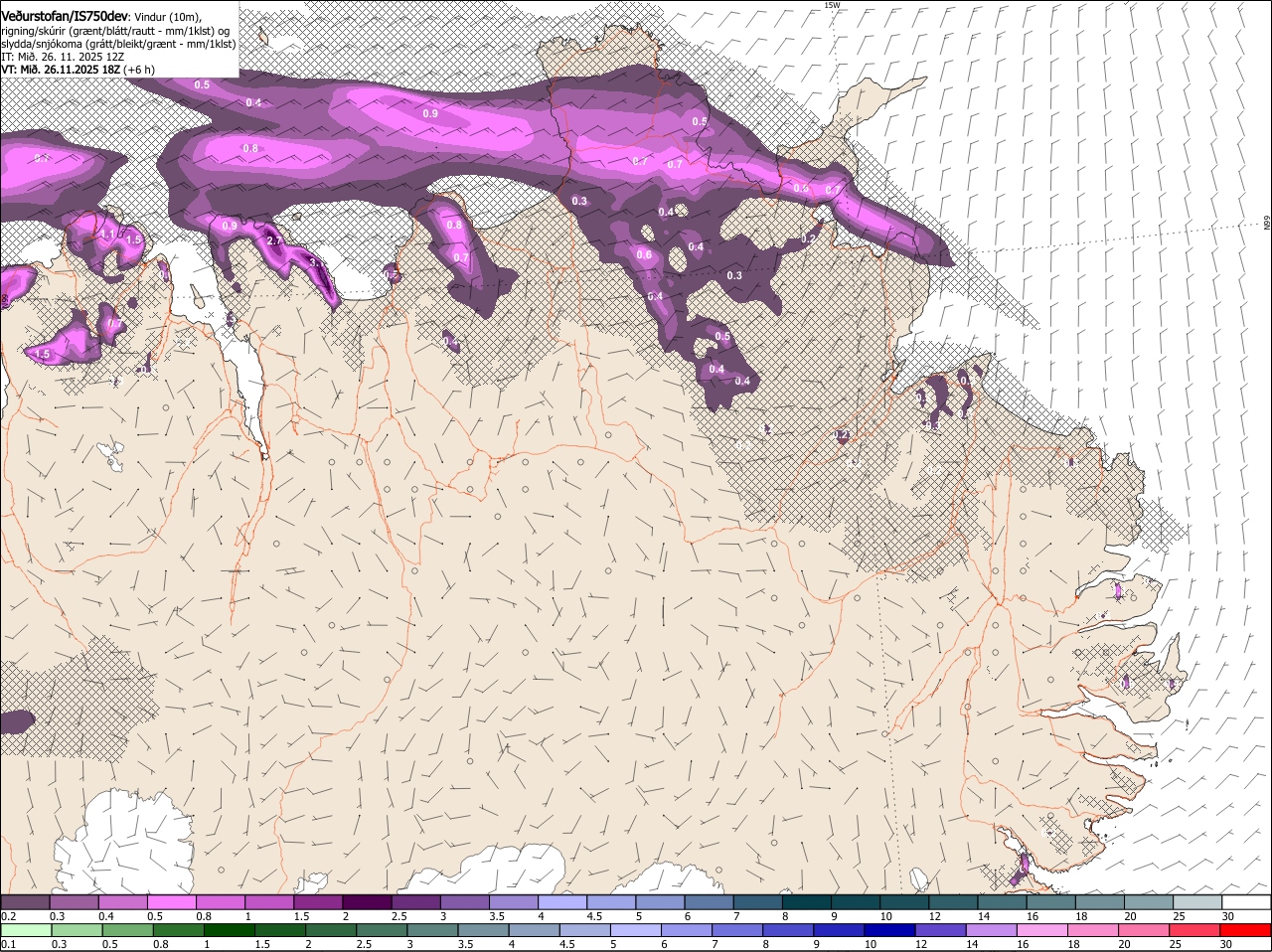Click the Veðurstofan/IS750dev title text
Image resolution: width=1272 pixels, height=952 pixels.
coord(65,16)
